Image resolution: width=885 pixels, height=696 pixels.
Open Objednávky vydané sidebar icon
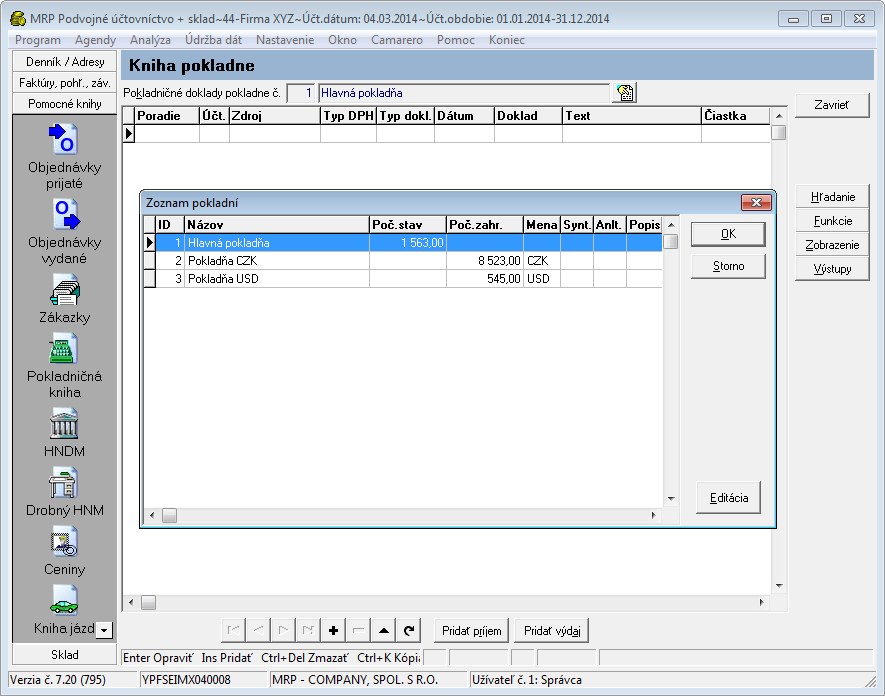66,214
